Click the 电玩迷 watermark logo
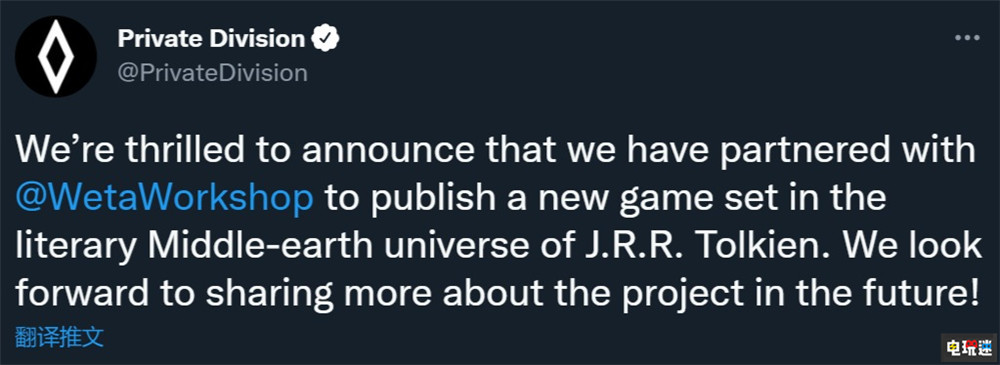Image resolution: width=1000 pixels, height=365 pixels. pos(971,347)
